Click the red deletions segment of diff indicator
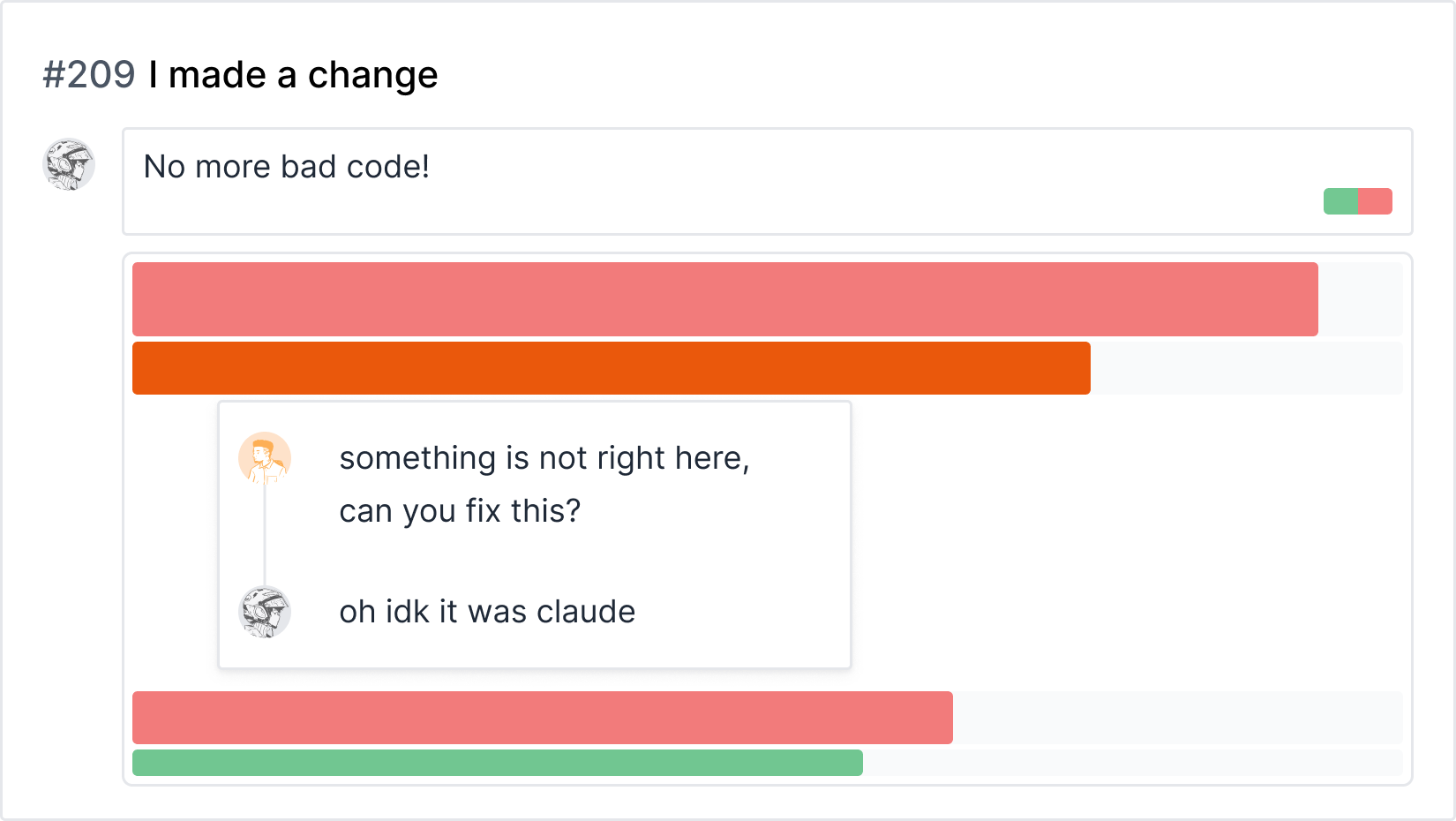Image resolution: width=1456 pixels, height=821 pixels. coord(1375,201)
